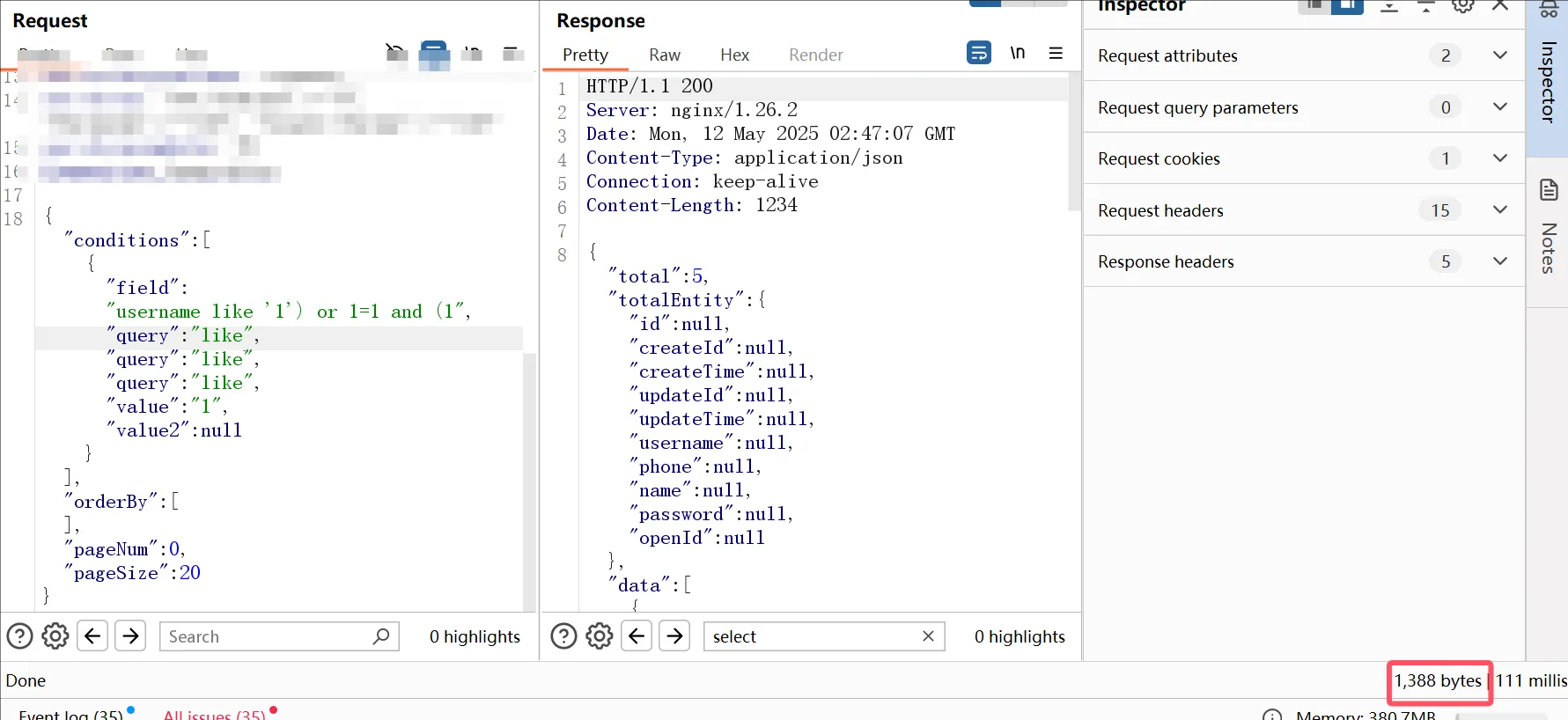The width and height of the screenshot is (1568, 720).
Task: Open hamburger menu in Response toolbar
Action: pos(1056,53)
